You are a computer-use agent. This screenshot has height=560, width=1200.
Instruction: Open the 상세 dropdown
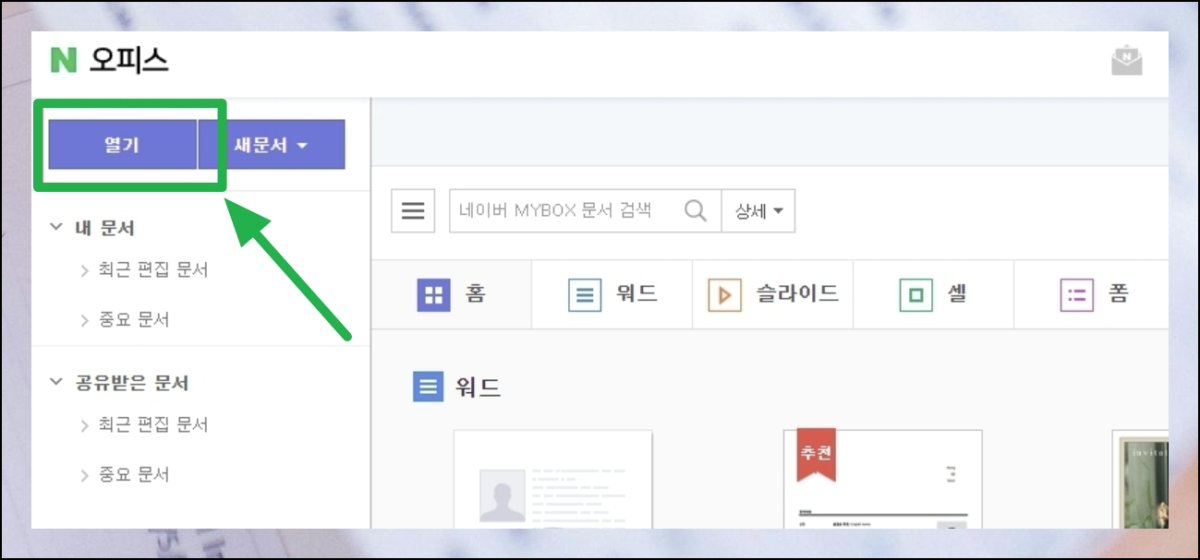[758, 211]
